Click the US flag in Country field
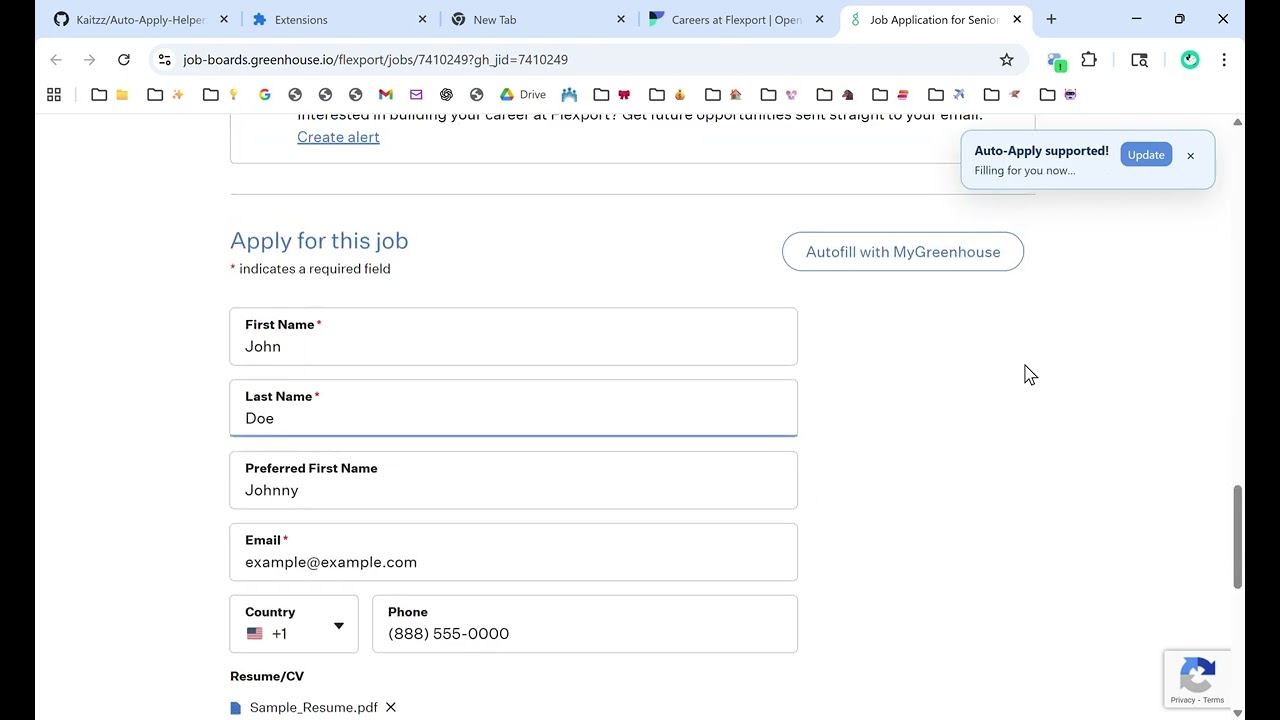 coord(254,633)
